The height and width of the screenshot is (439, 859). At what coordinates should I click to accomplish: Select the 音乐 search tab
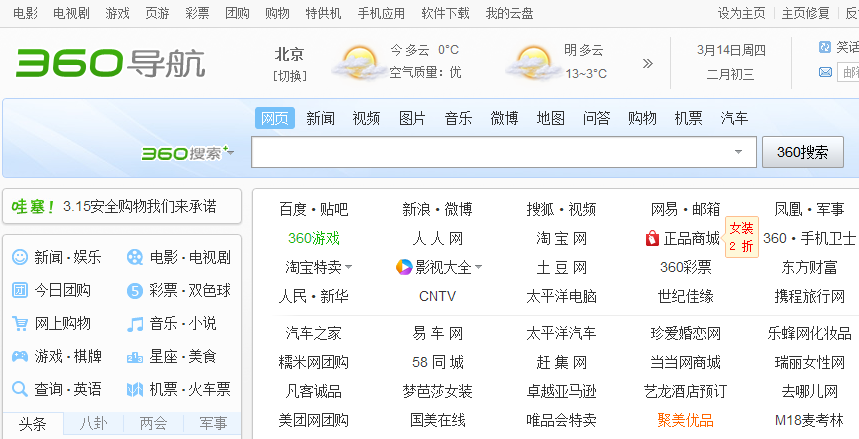coord(459,118)
